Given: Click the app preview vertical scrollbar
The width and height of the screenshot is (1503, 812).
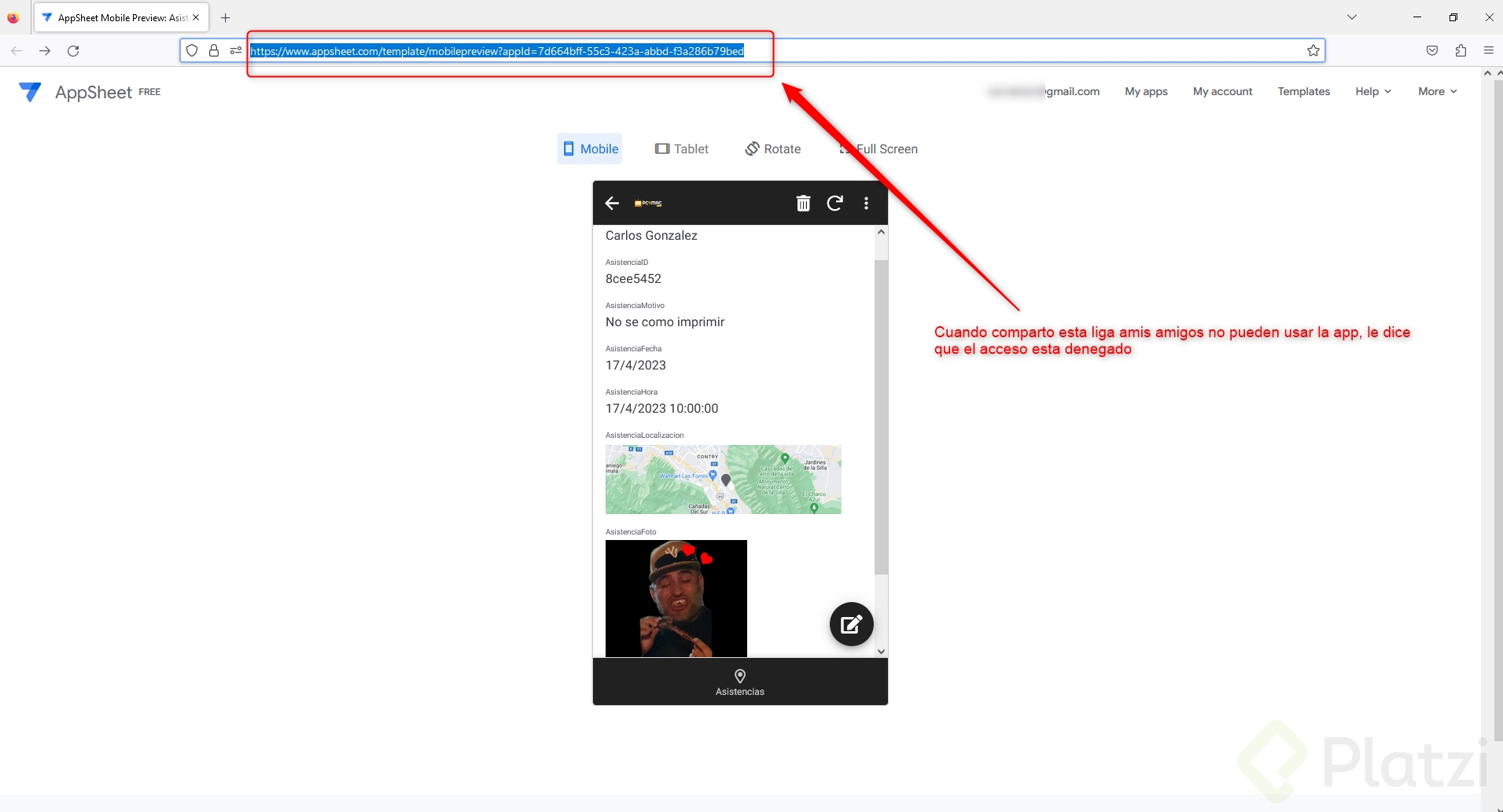Looking at the screenshot, I should [x=881, y=417].
